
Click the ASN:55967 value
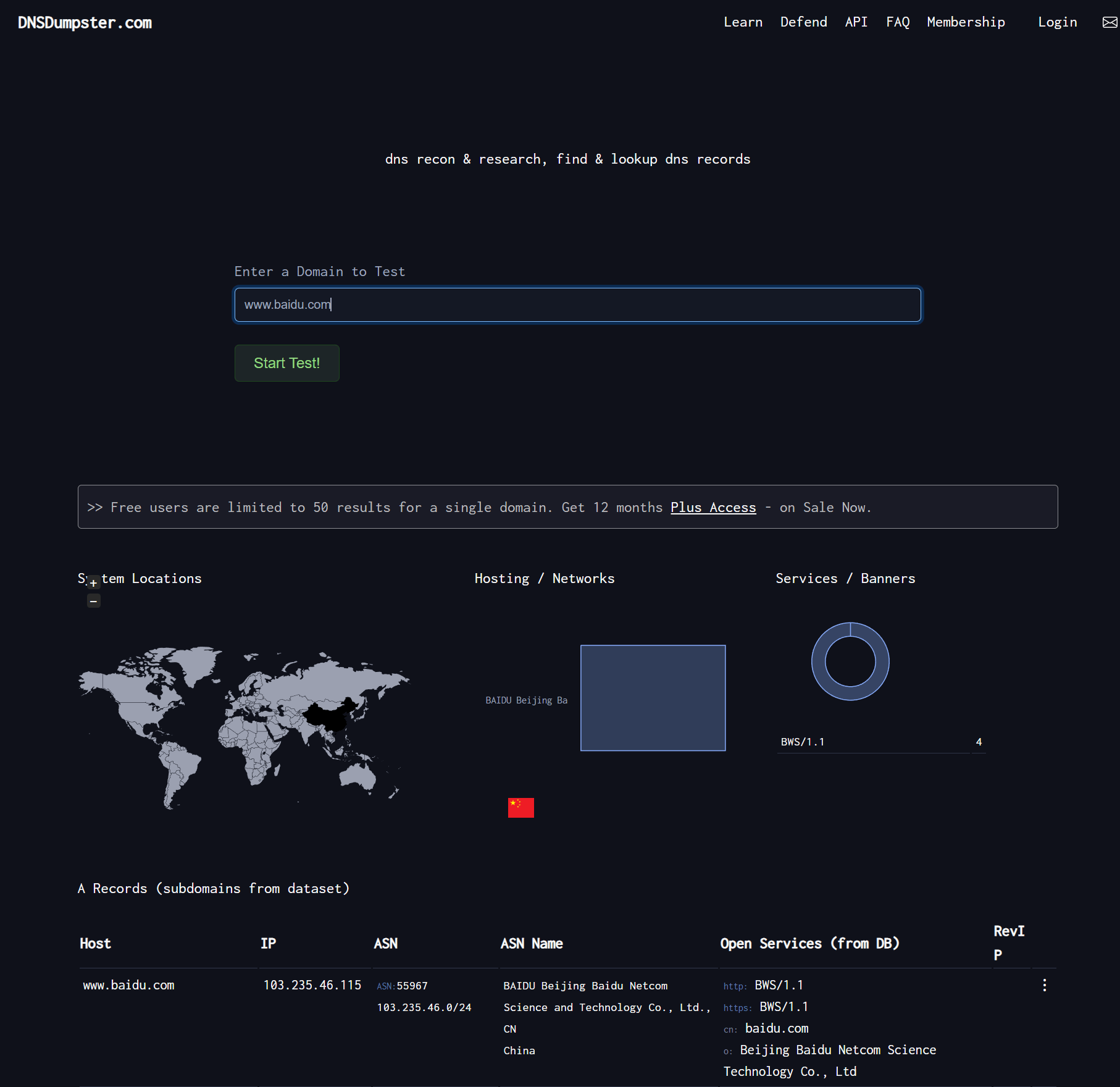pos(402,986)
